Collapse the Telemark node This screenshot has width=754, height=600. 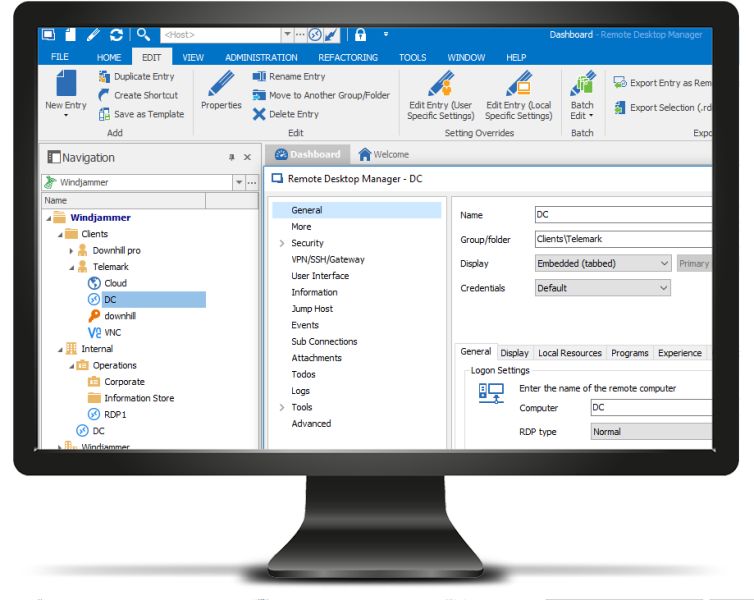72,267
